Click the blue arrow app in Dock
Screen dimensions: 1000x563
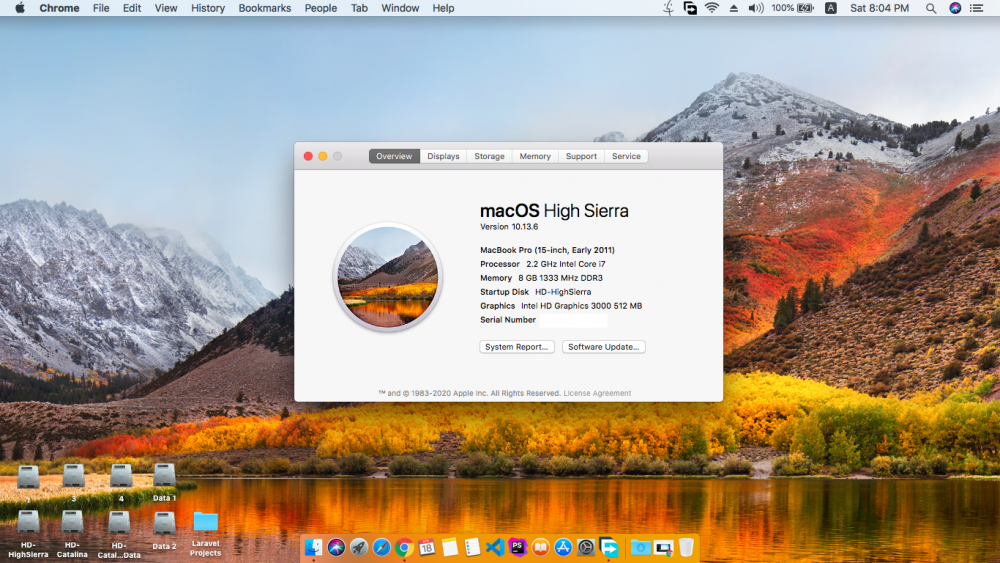[609, 547]
